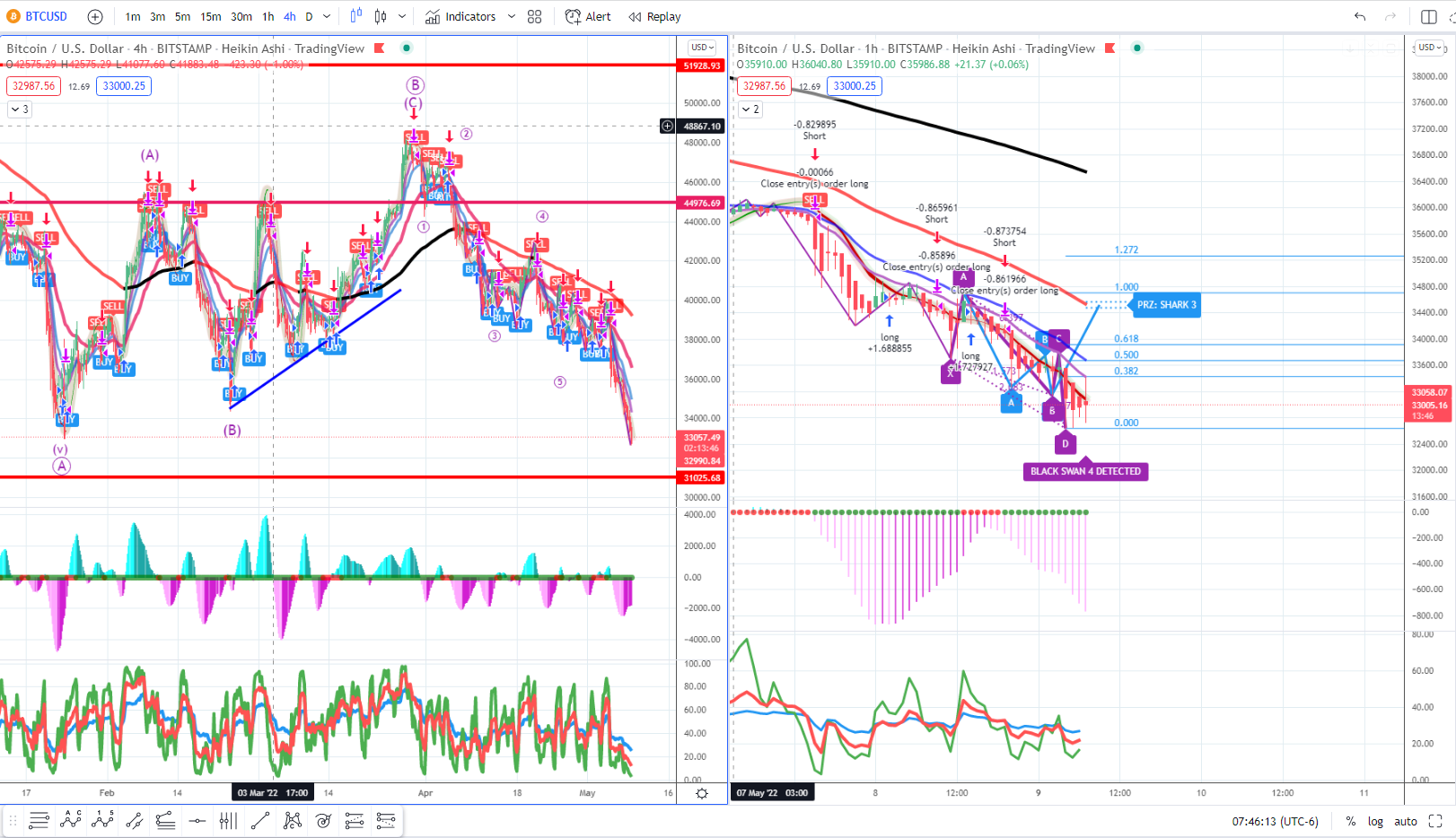The image size is (1456, 838).
Task: Open indicator templates grid icon
Action: point(535,16)
